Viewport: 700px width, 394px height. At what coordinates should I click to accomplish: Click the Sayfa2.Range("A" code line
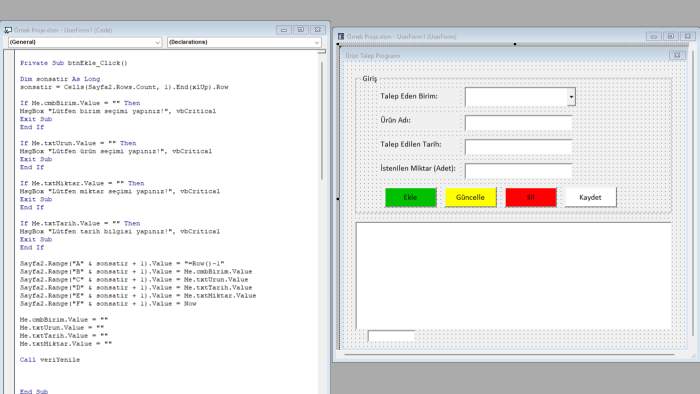(122, 264)
